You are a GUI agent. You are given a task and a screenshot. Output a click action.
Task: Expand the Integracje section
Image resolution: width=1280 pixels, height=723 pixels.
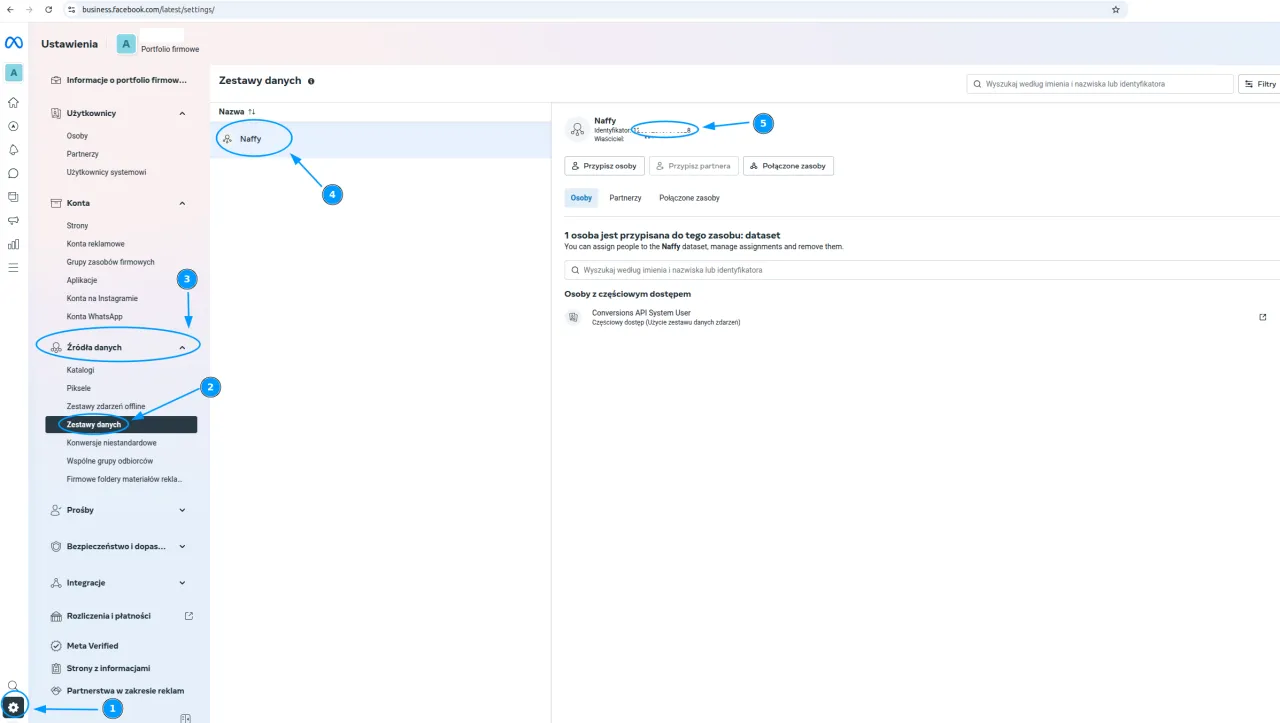pos(182,583)
